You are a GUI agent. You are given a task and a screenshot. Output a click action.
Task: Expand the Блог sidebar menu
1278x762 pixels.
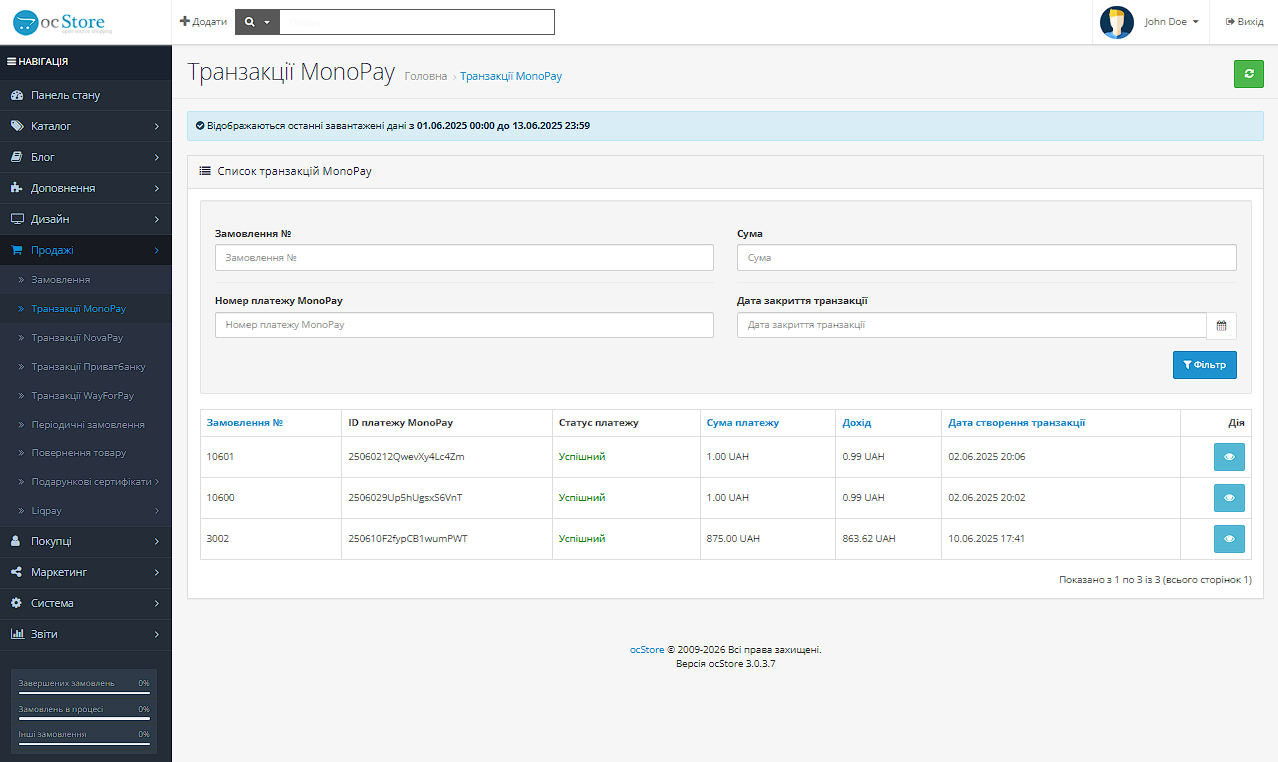click(86, 157)
